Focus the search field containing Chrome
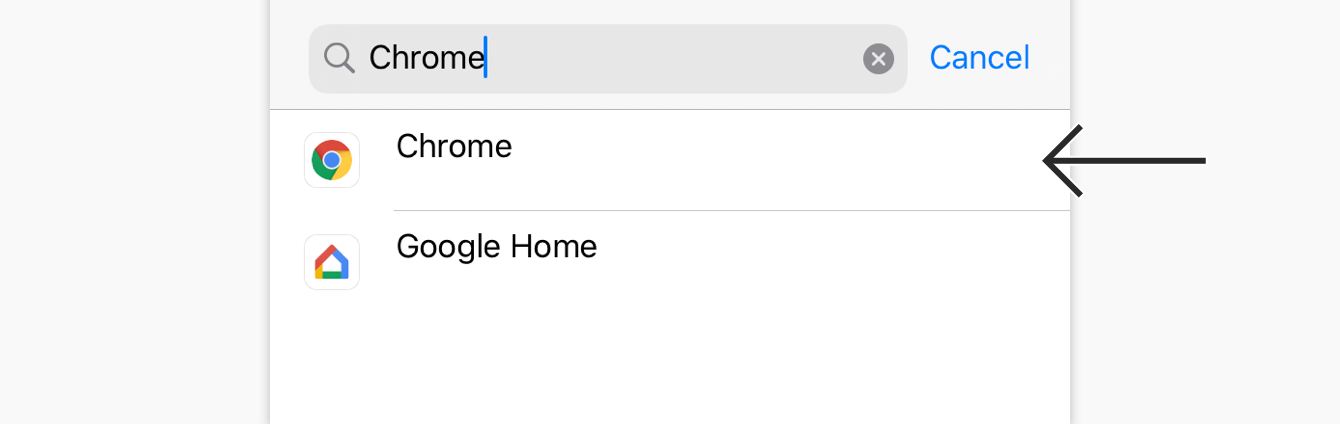This screenshot has height=424, width=1340. coord(608,59)
